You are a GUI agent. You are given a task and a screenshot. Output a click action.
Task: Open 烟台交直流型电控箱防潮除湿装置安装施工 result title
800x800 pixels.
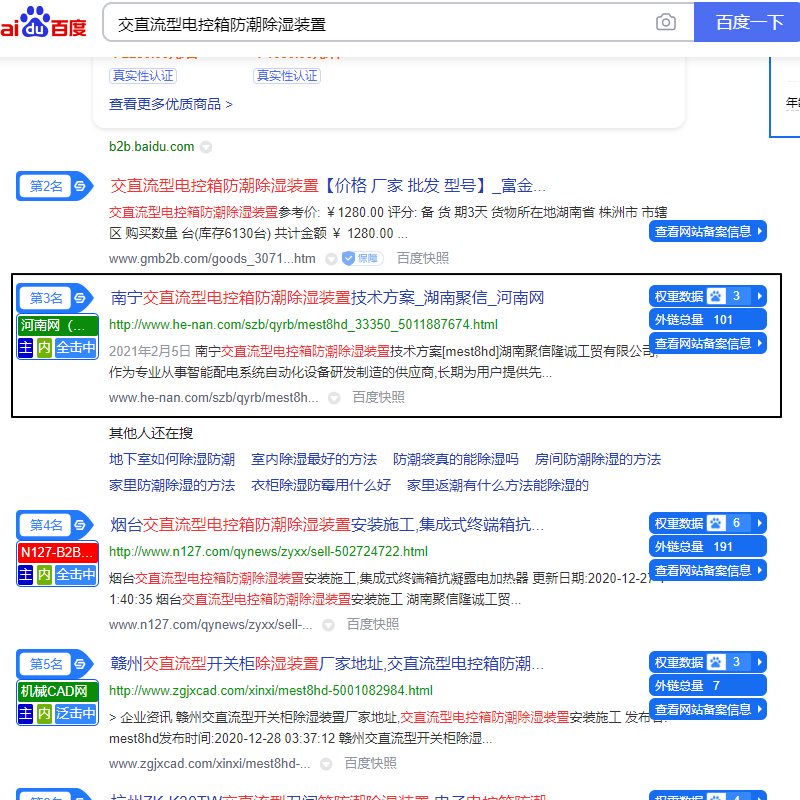click(327, 524)
